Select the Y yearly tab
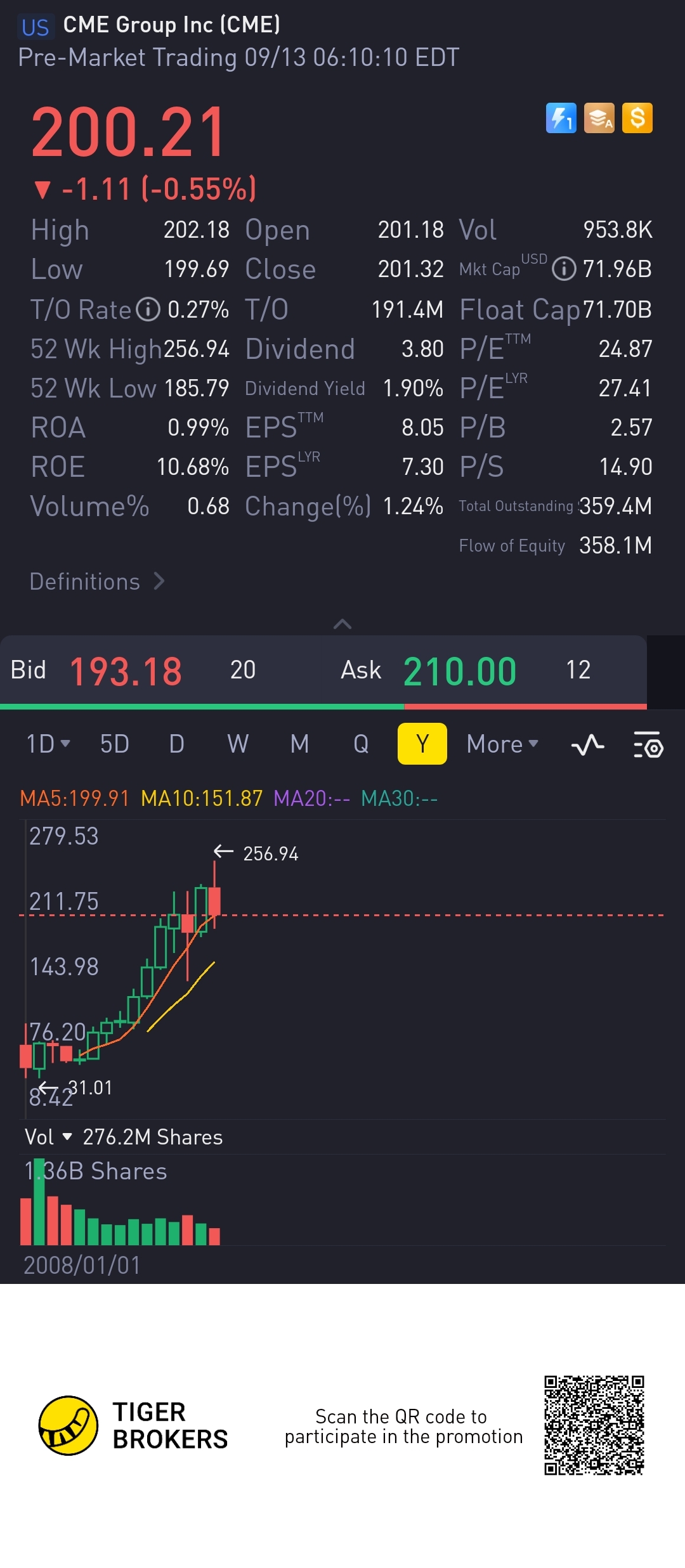This screenshot has width=685, height=1568. [422, 744]
